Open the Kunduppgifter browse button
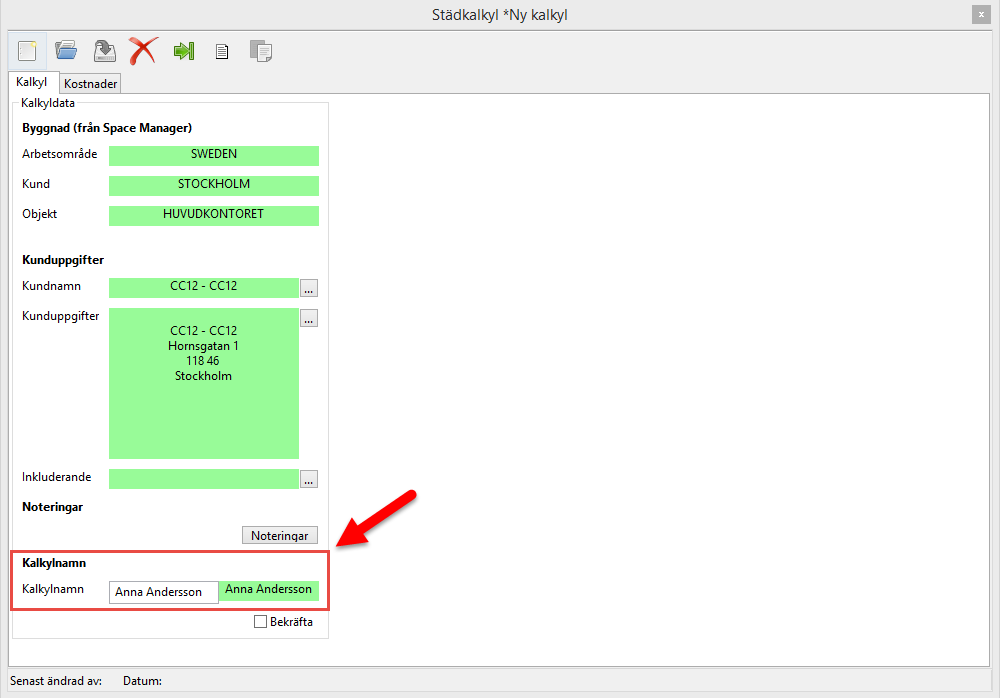1000x698 pixels. tap(309, 318)
